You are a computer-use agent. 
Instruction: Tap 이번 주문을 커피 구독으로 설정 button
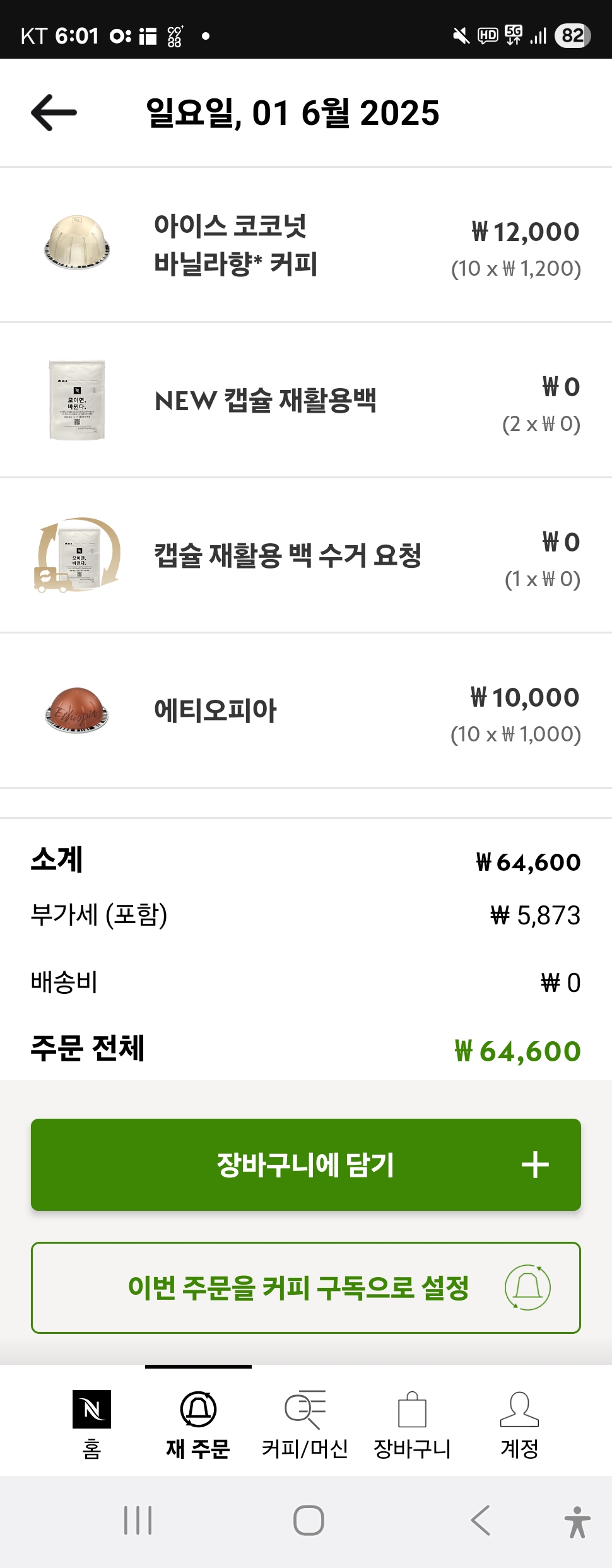(298, 1287)
